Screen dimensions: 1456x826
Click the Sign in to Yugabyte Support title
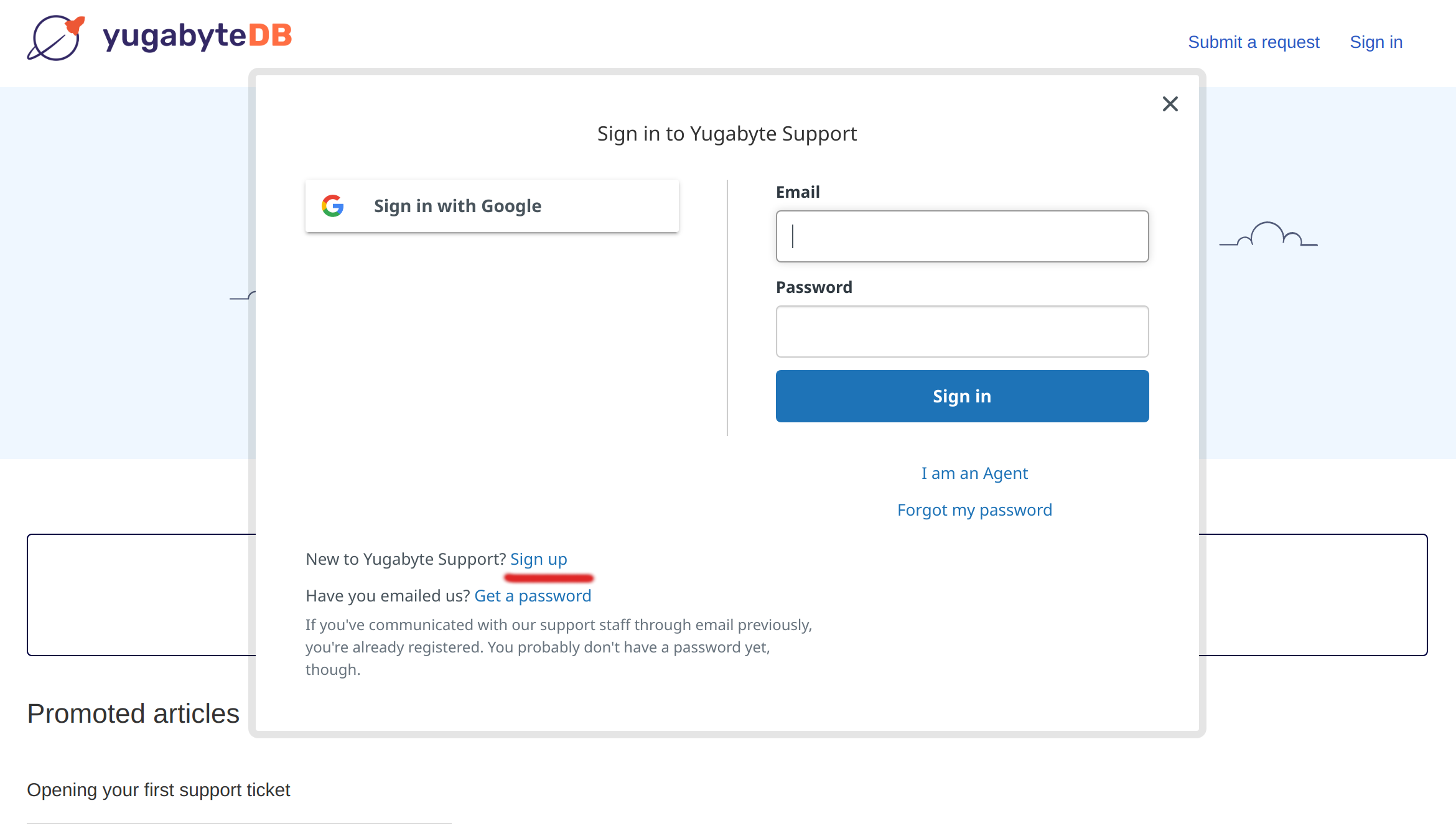[x=727, y=134]
